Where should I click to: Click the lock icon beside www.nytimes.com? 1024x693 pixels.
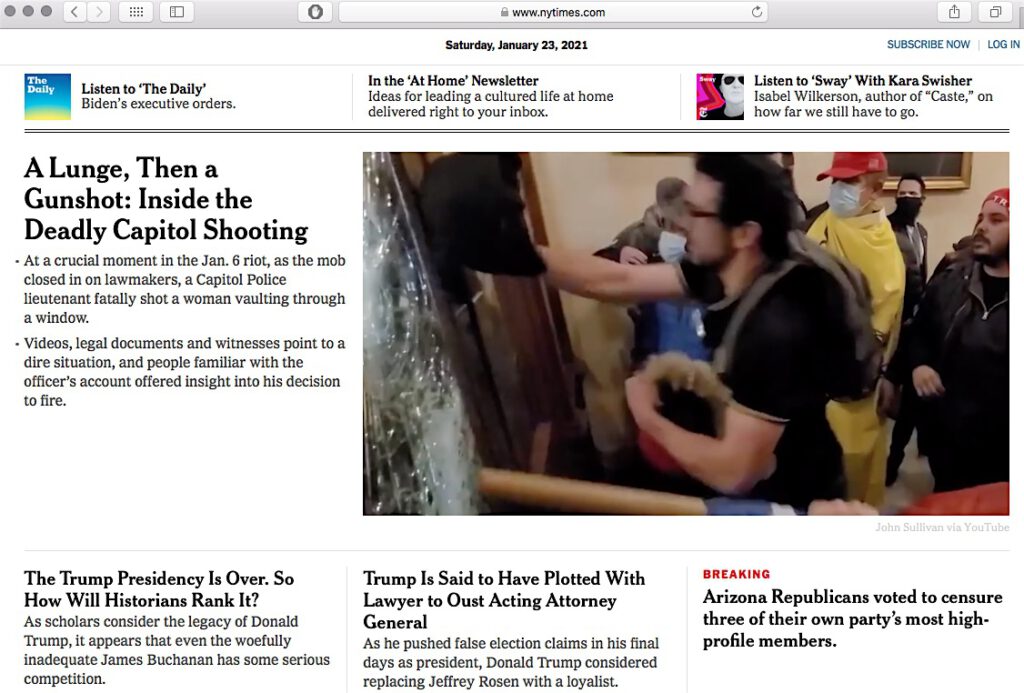[504, 12]
